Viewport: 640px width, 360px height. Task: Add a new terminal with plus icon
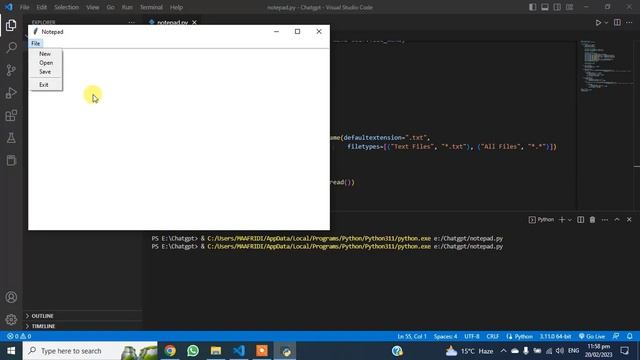click(562, 220)
